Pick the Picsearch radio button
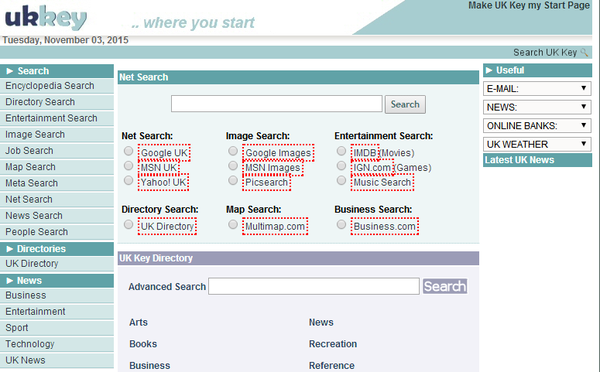The height and width of the screenshot is (372, 600). (233, 180)
